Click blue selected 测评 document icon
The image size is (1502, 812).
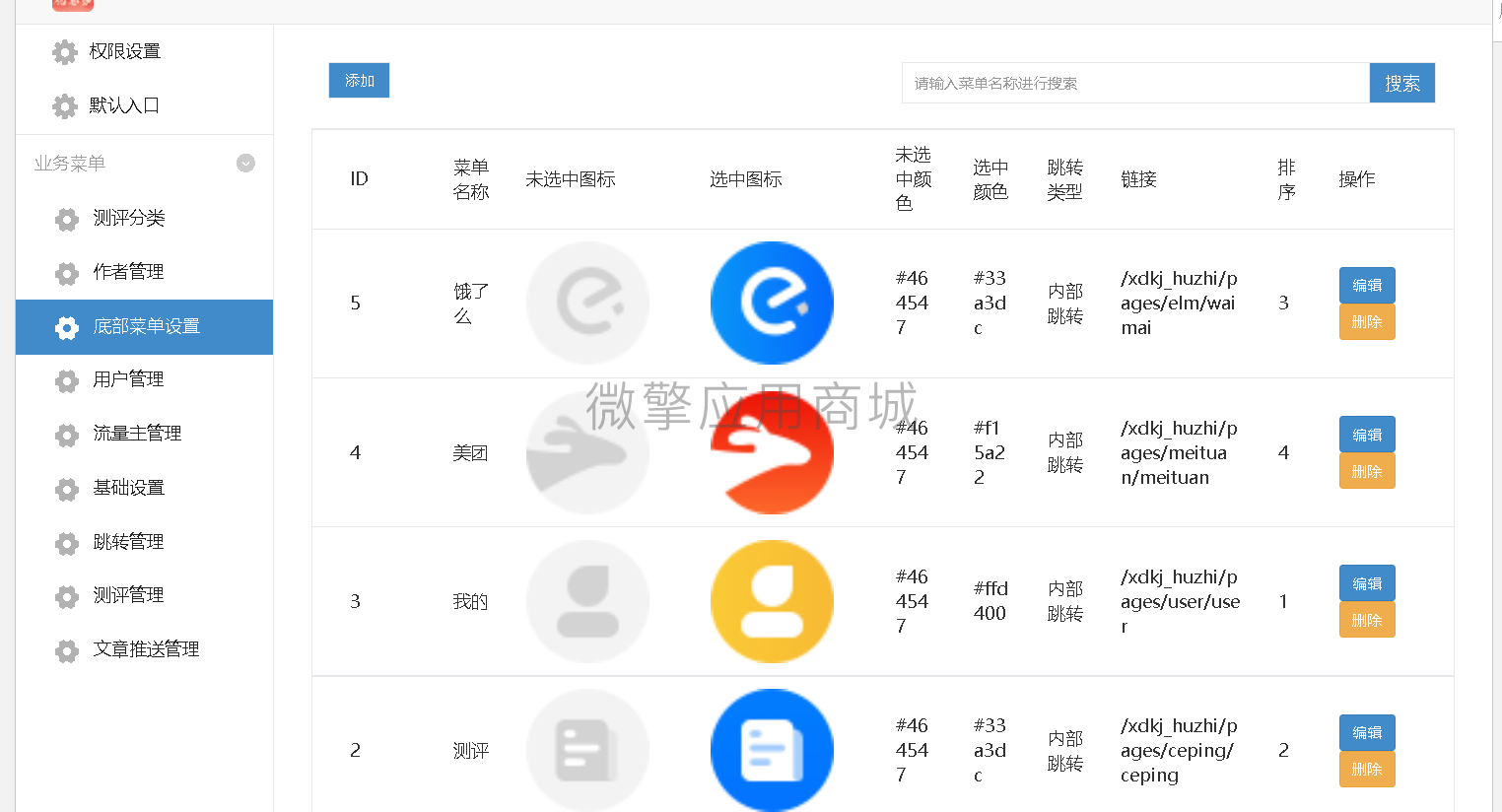point(772,750)
